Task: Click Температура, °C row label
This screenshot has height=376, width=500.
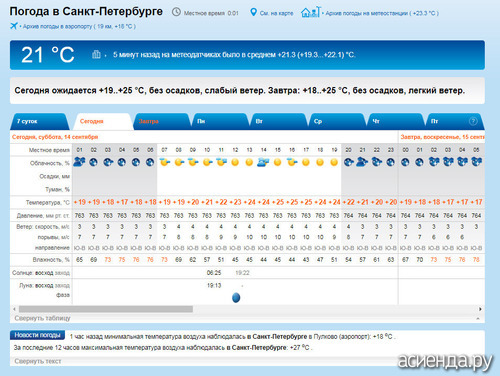Action: pos(48,203)
